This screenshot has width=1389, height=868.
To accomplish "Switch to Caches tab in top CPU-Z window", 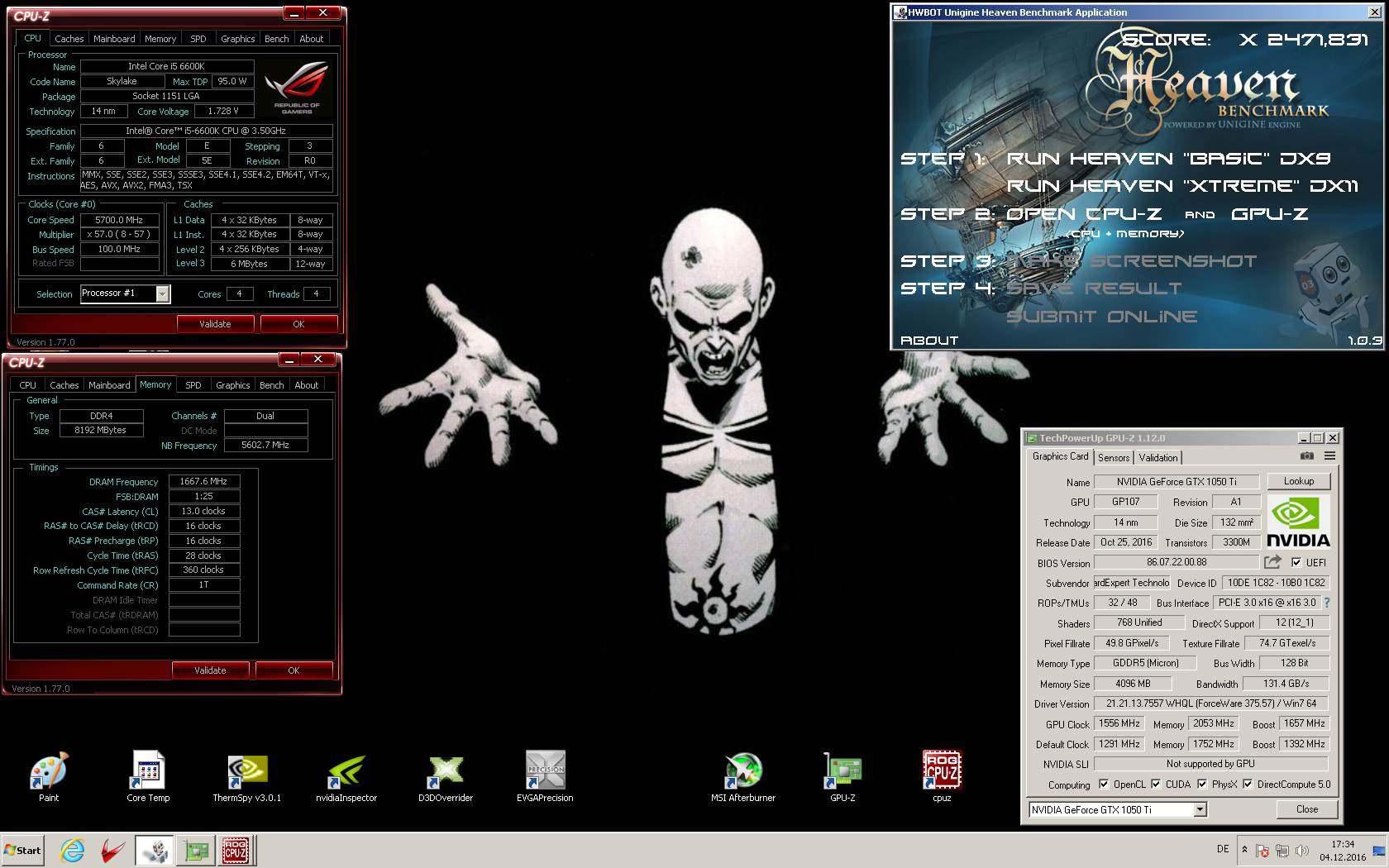I will (69, 39).
